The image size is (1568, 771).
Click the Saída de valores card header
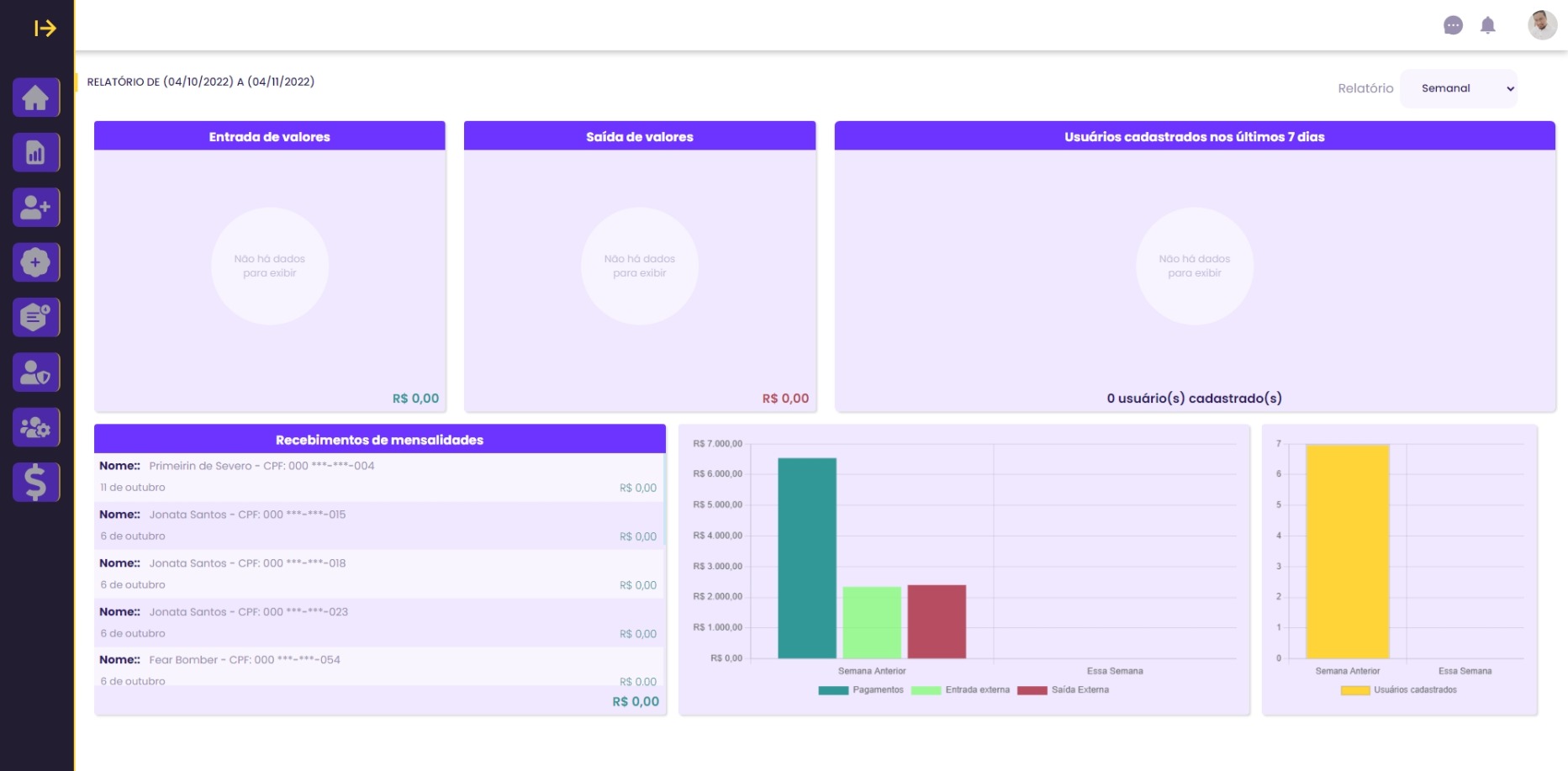pyautogui.click(x=640, y=136)
